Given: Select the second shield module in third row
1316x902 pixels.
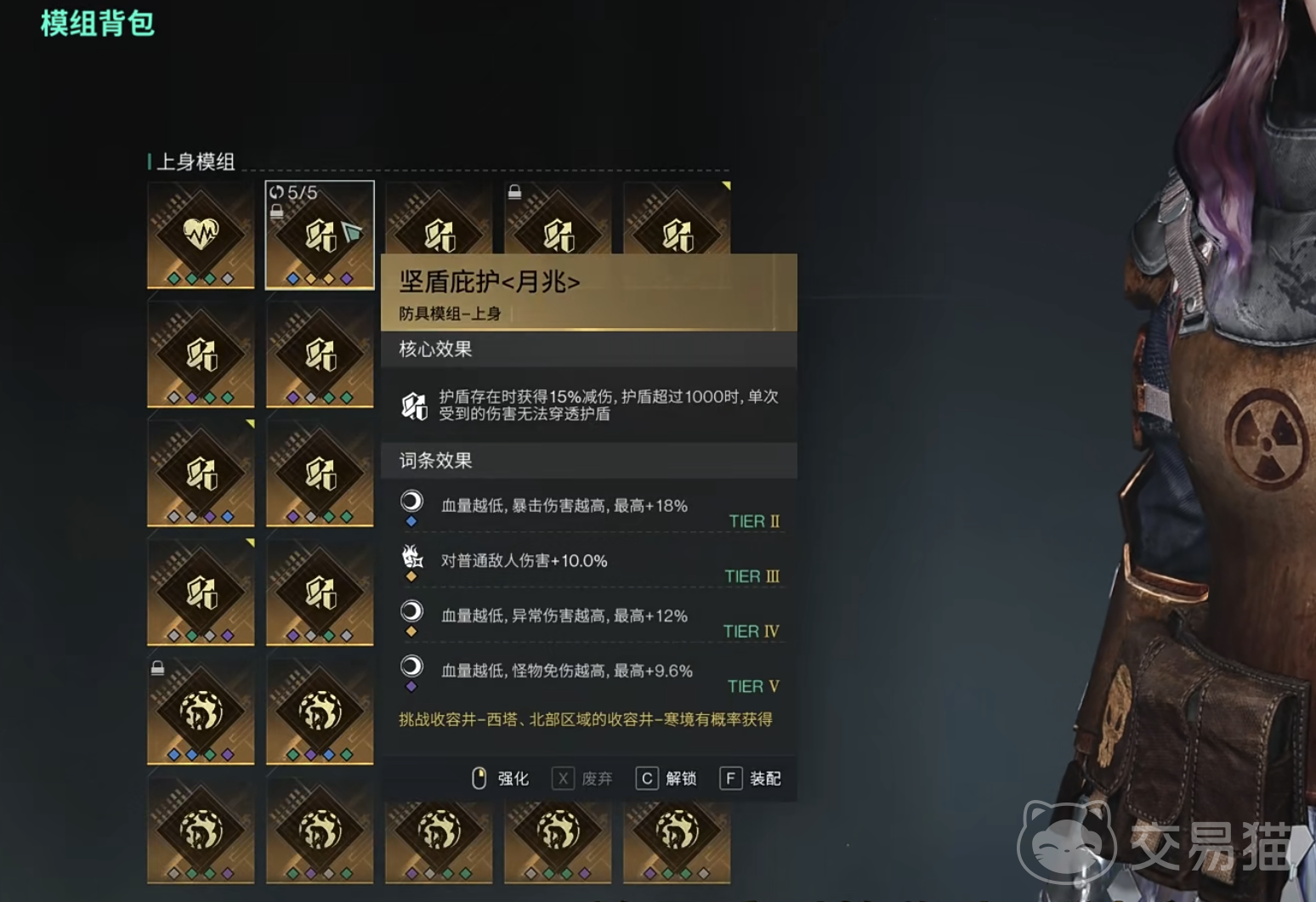Looking at the screenshot, I should pos(320,473).
